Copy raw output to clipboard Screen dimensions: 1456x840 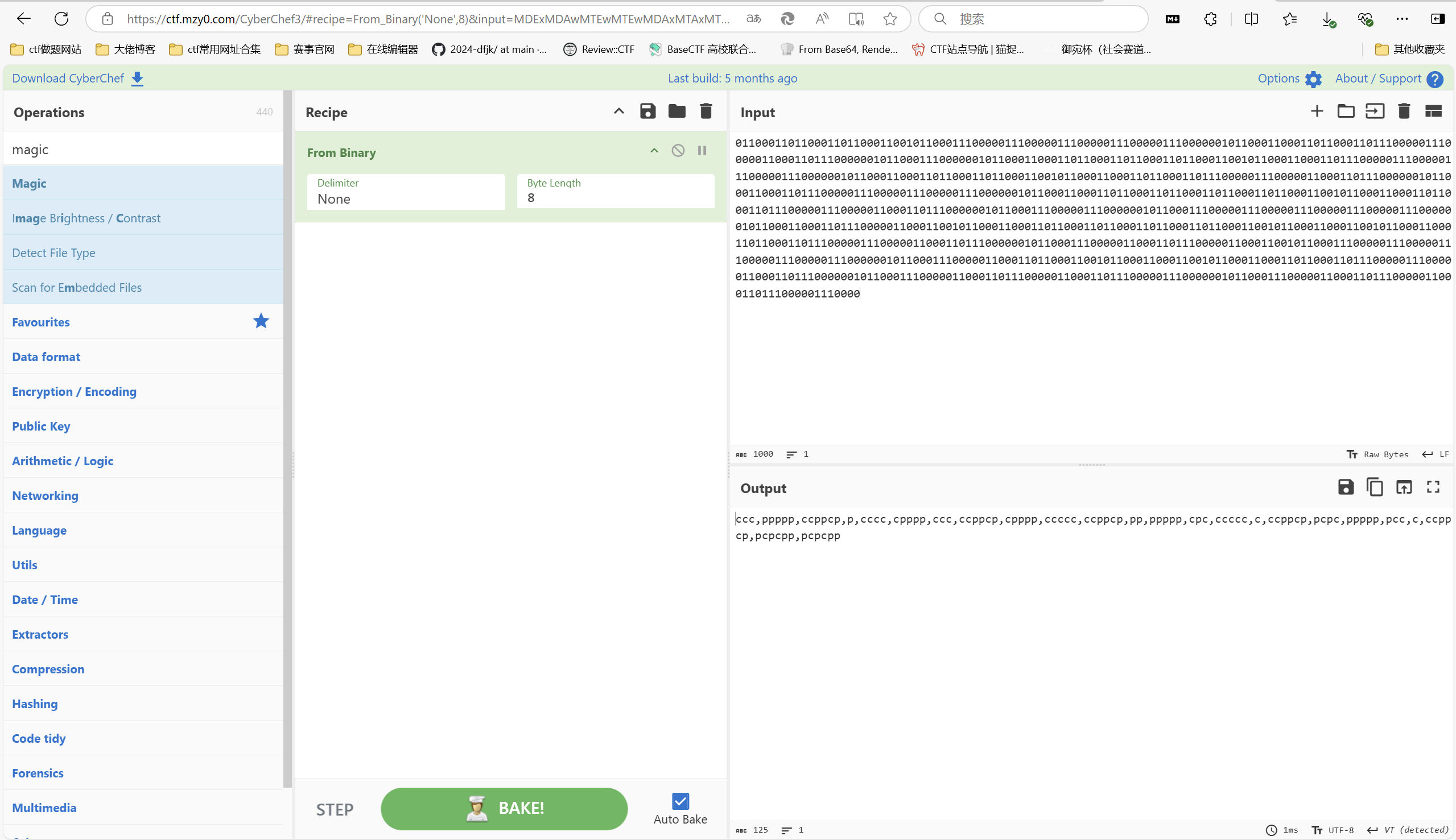(x=1375, y=487)
